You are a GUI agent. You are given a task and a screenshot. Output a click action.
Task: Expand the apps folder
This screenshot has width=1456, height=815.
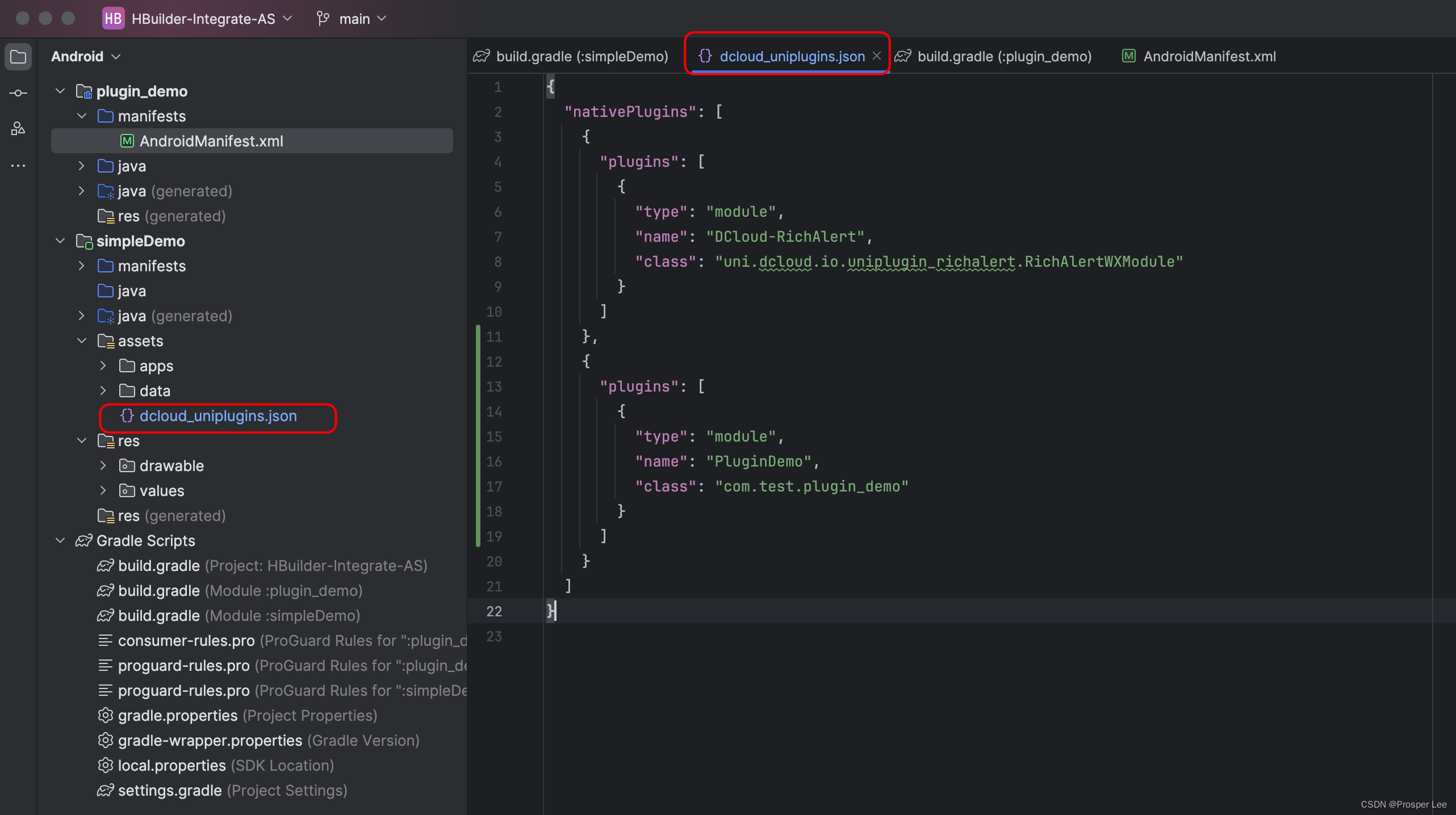[103, 366]
